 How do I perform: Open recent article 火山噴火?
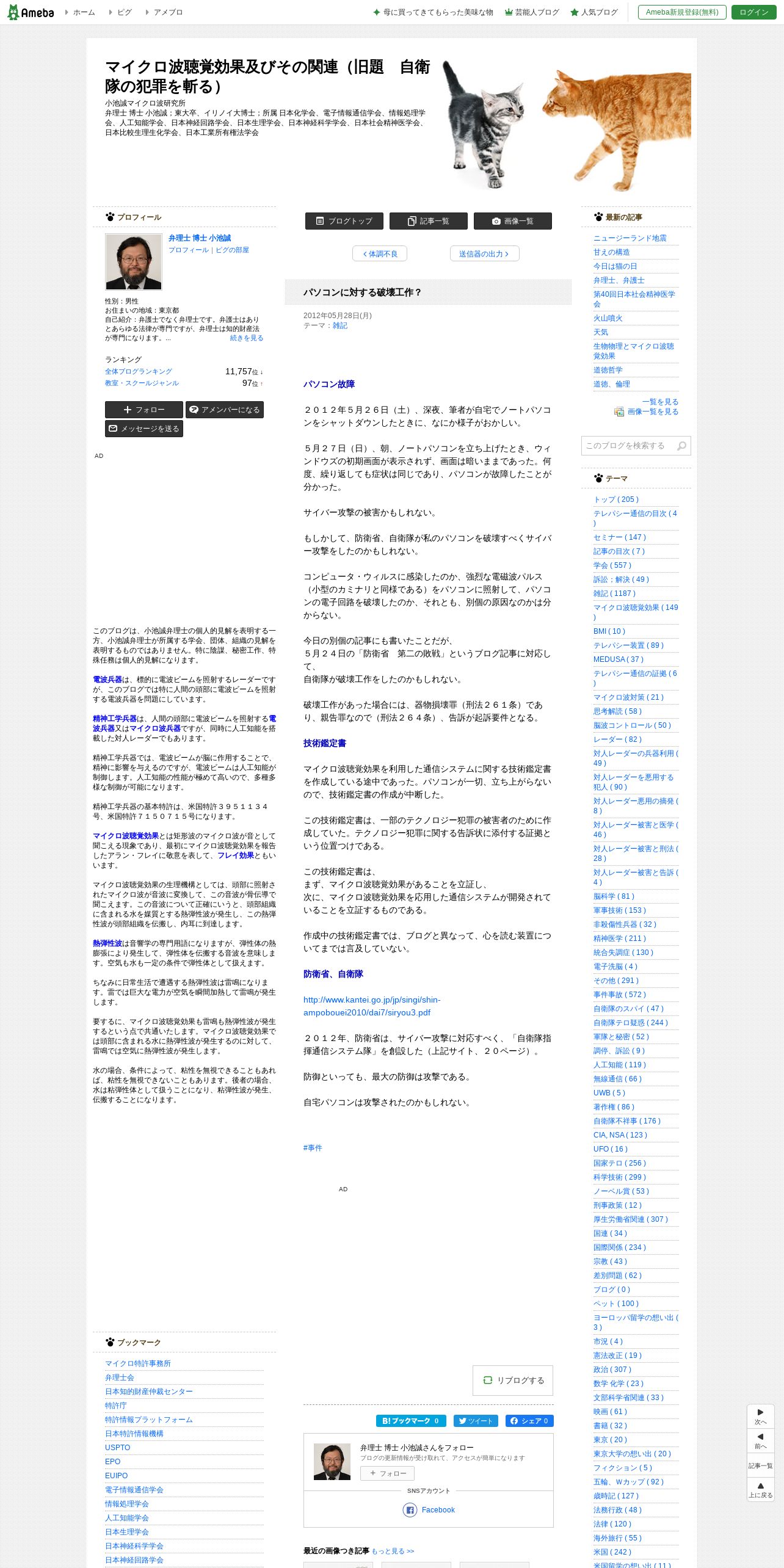(608, 318)
